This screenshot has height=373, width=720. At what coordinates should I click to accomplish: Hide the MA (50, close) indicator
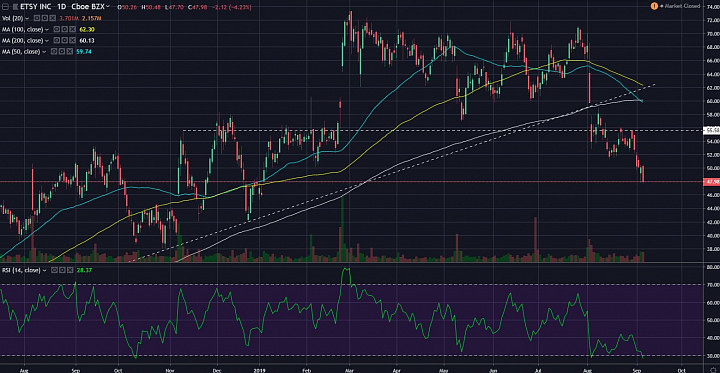[x=54, y=51]
